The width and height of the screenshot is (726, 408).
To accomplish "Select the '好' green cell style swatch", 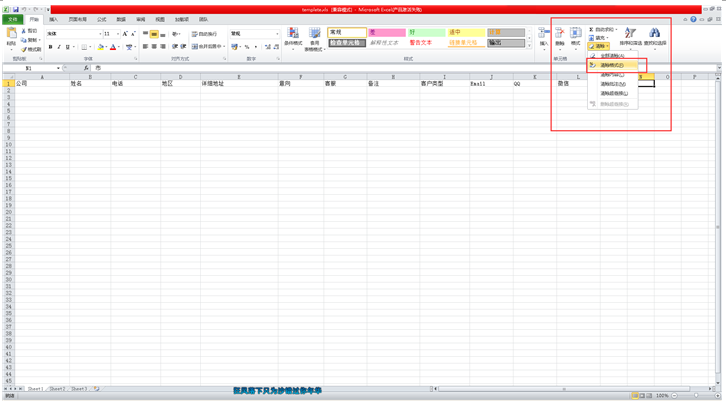I will point(425,33).
